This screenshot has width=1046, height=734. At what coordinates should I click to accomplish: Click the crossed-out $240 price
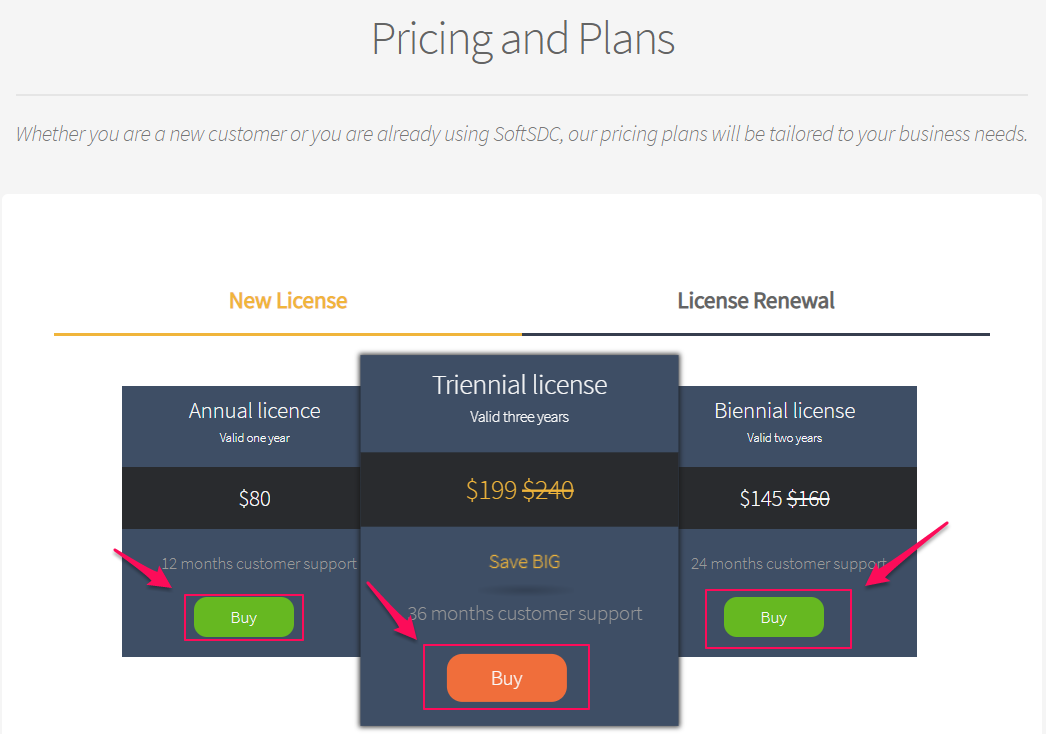(x=548, y=490)
